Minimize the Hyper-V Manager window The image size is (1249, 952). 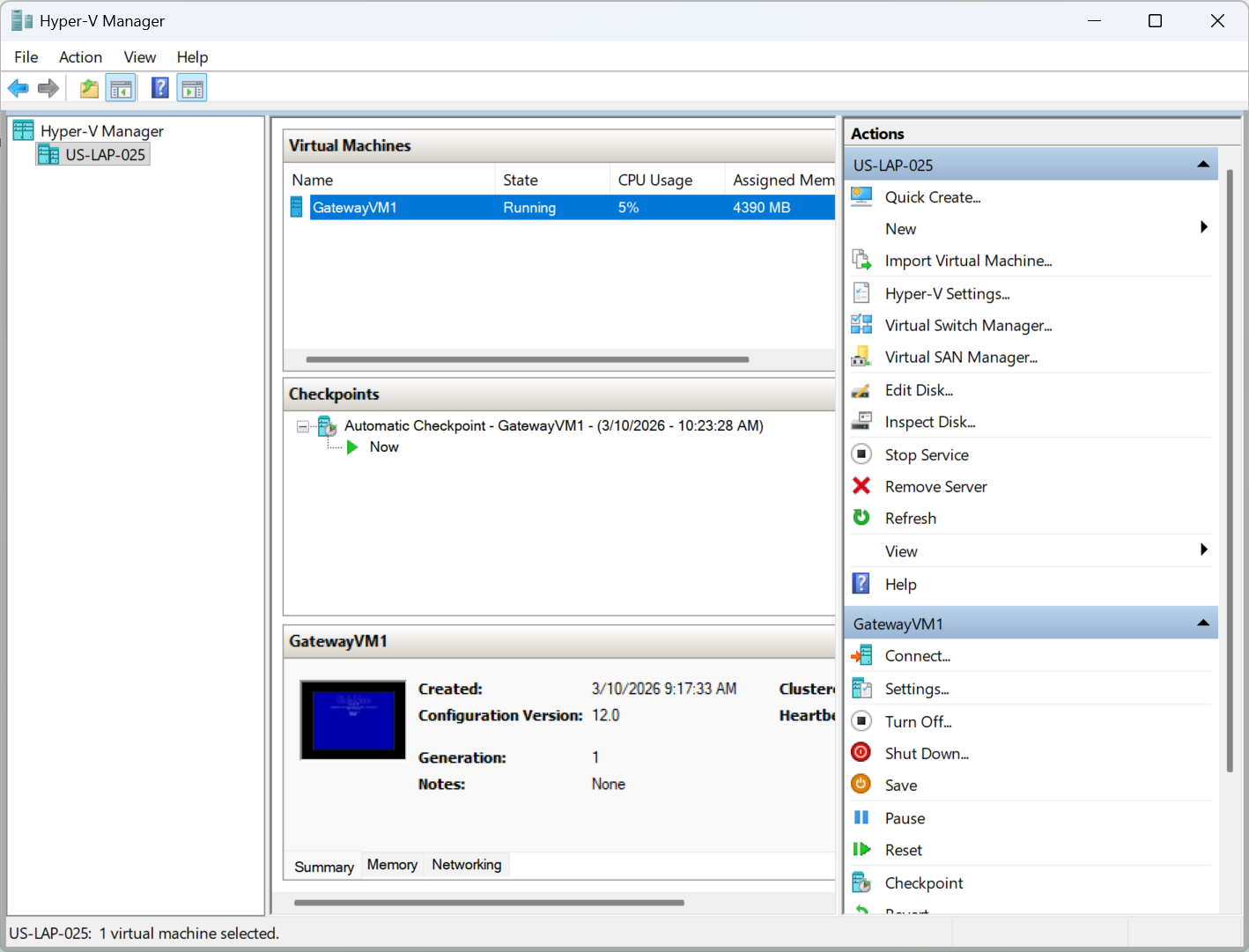tap(1095, 21)
